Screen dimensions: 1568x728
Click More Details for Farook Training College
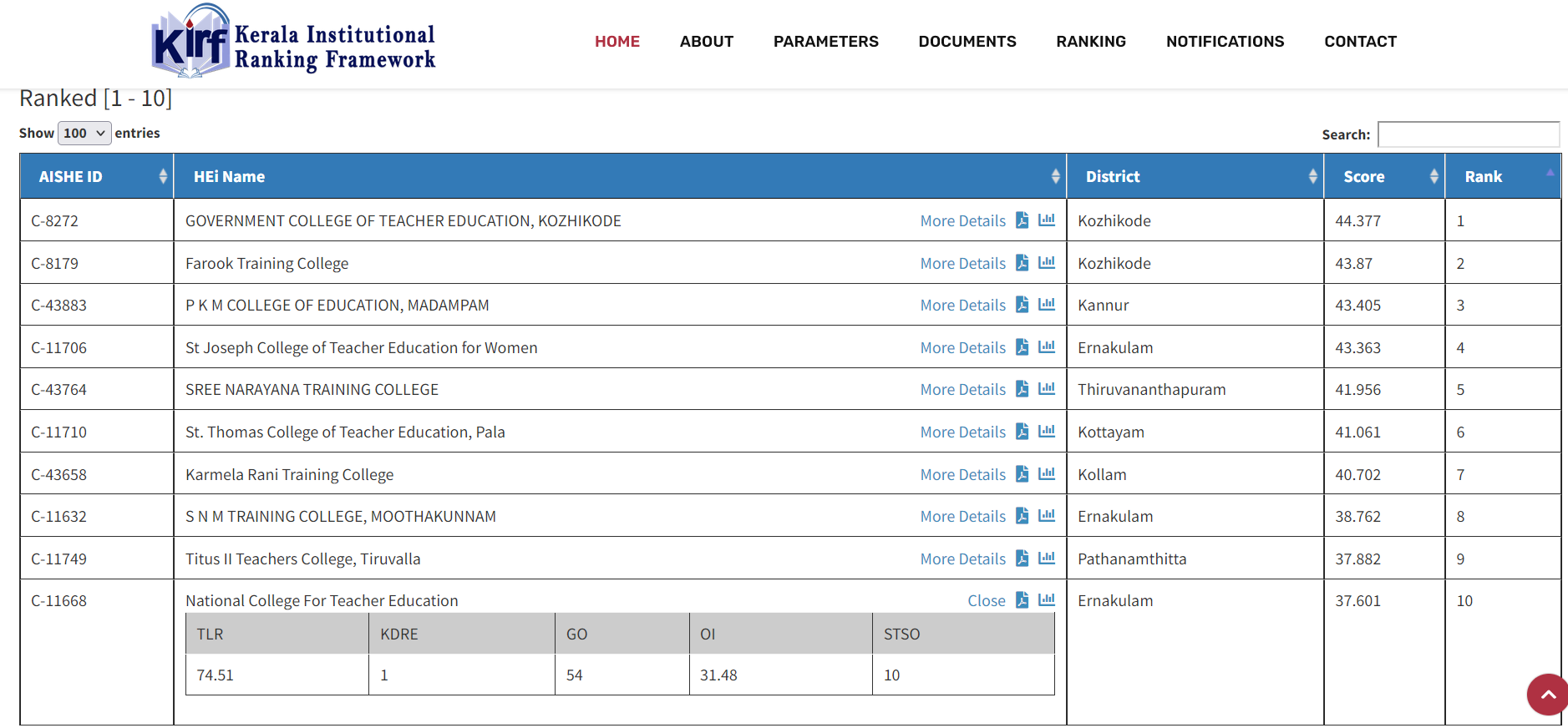(x=963, y=263)
